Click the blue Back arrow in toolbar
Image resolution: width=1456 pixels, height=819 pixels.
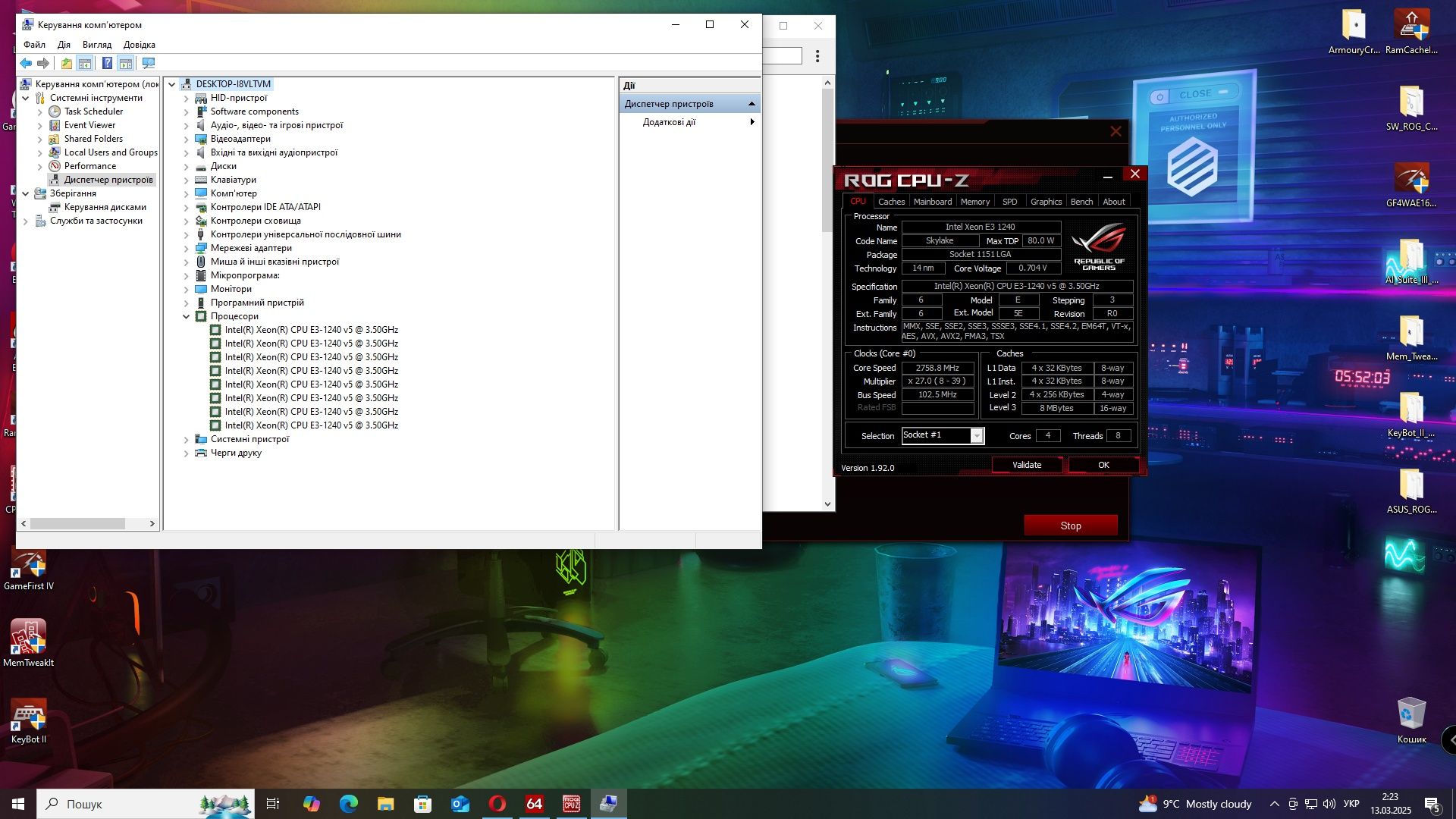[26, 64]
